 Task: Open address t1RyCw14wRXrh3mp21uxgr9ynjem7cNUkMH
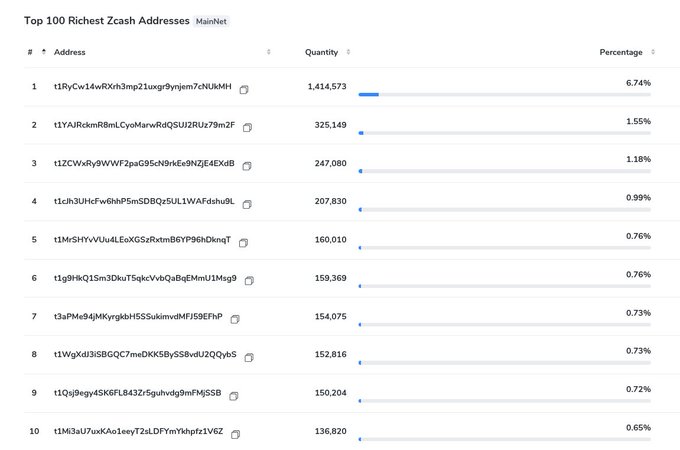(x=143, y=86)
